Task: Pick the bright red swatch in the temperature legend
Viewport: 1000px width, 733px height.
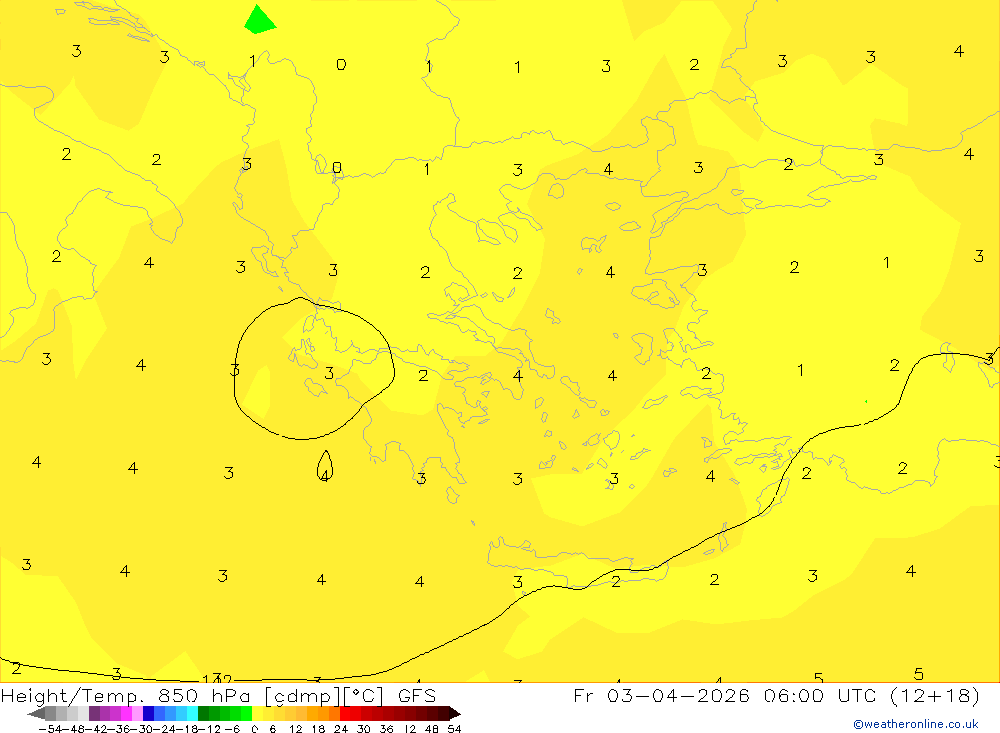Action: [345, 713]
